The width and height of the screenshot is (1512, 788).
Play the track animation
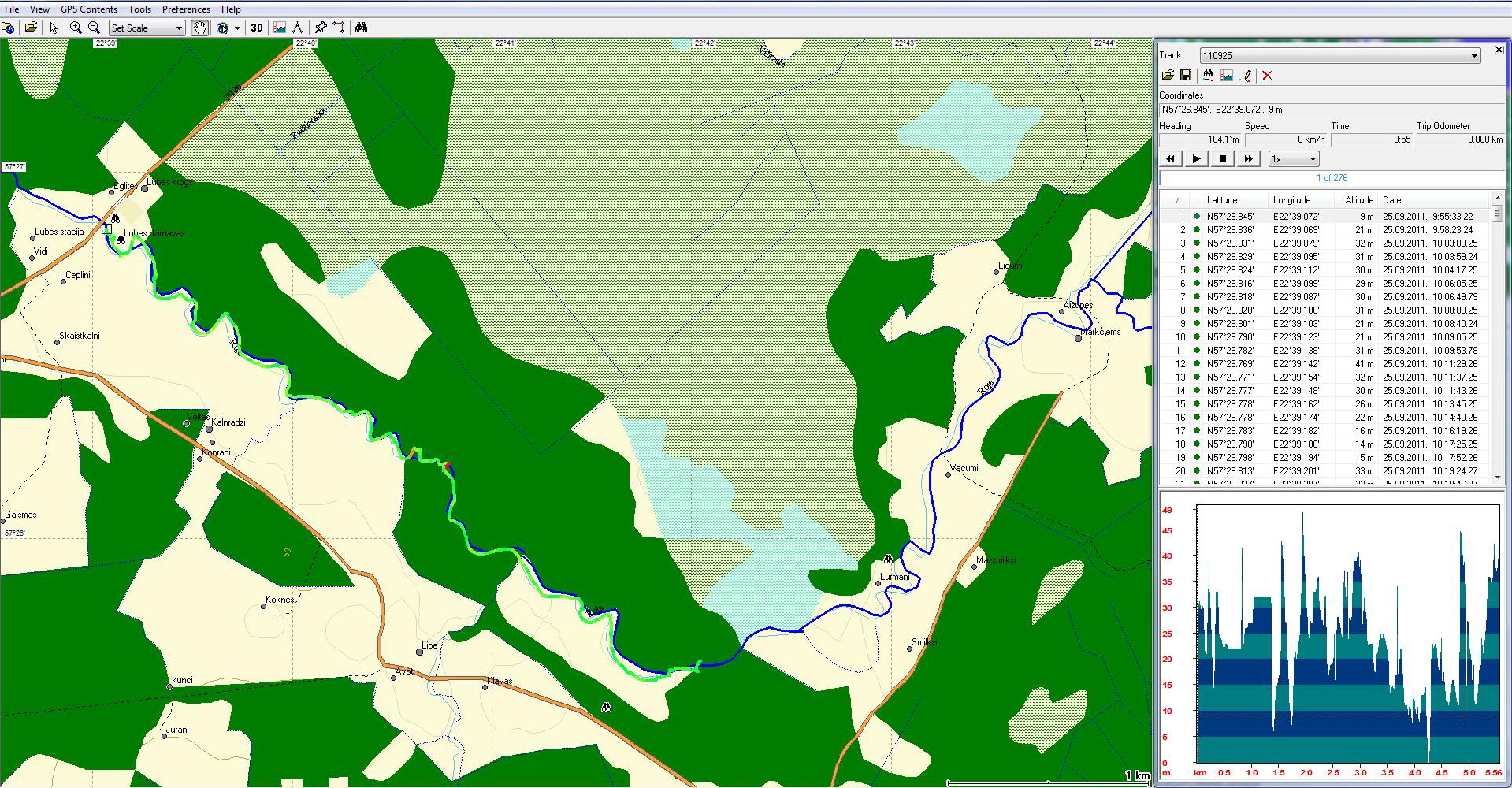pos(1196,159)
